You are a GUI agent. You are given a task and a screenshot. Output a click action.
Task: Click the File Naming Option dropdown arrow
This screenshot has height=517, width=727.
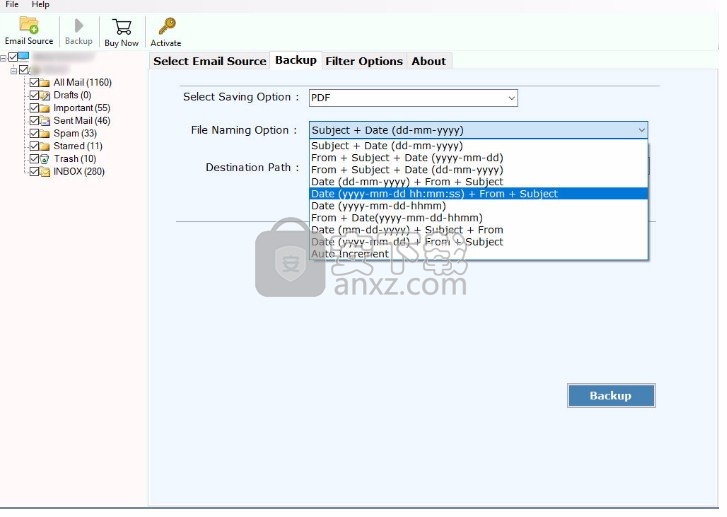[x=641, y=131]
